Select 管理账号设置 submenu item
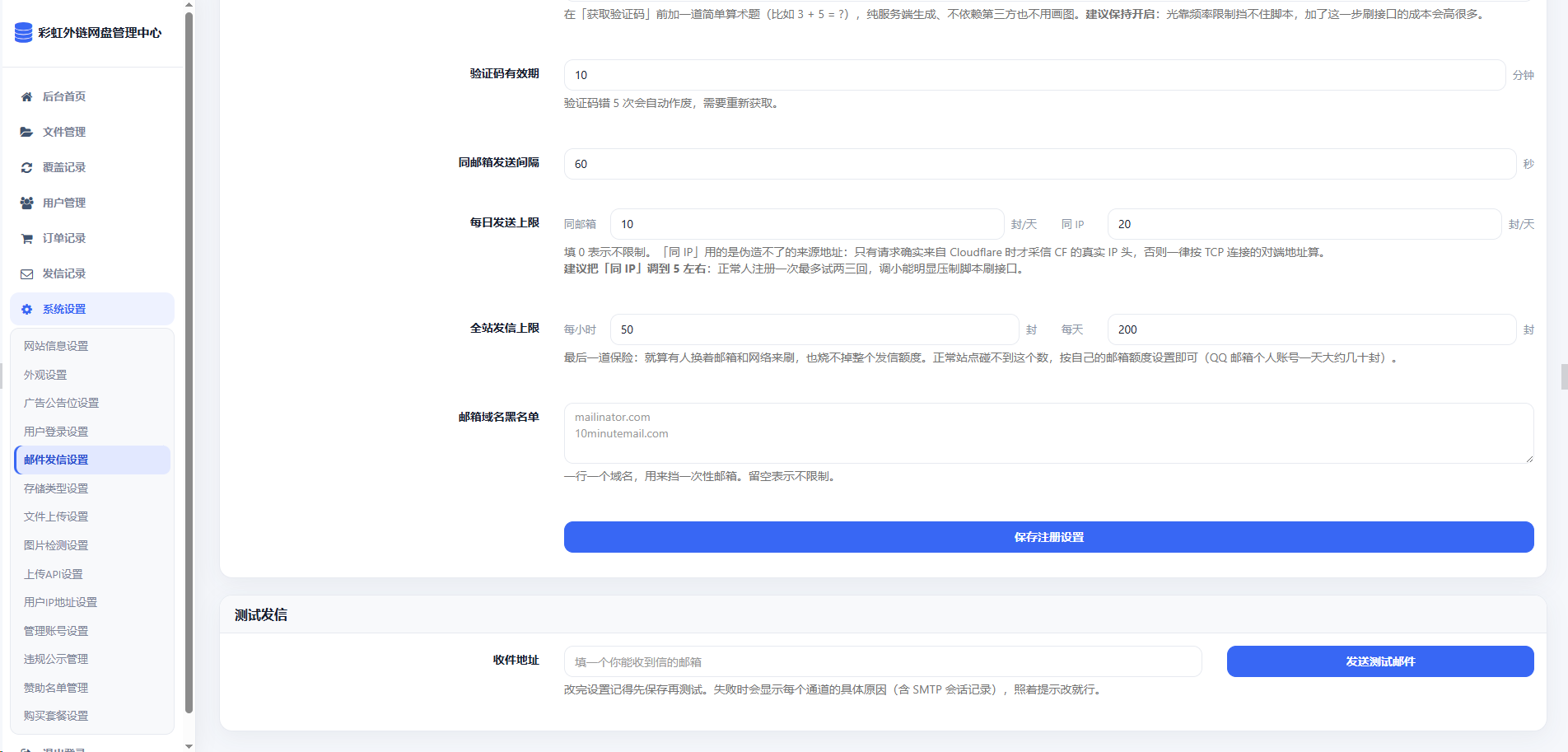 92,631
